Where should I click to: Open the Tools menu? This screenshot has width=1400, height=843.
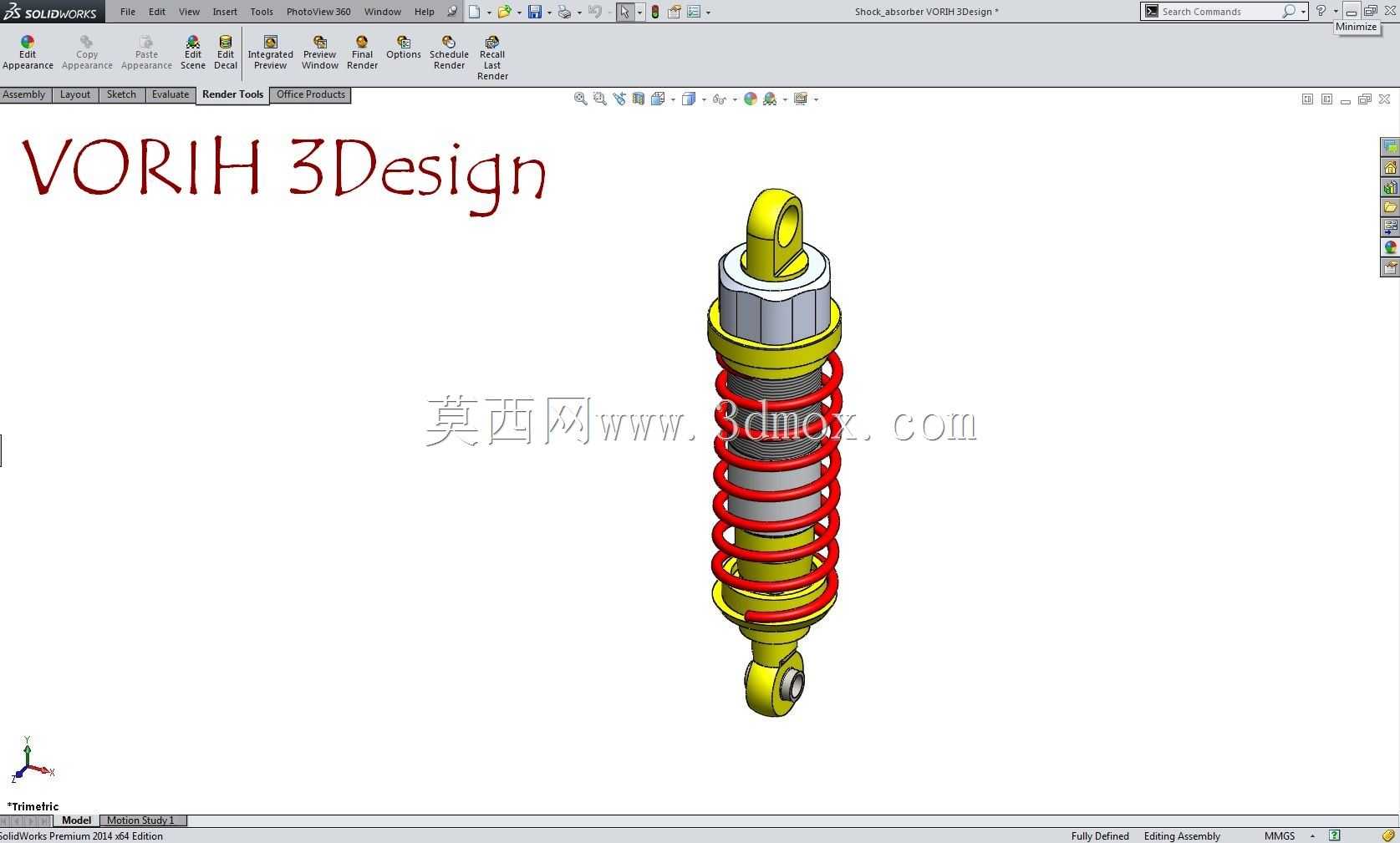coord(262,12)
